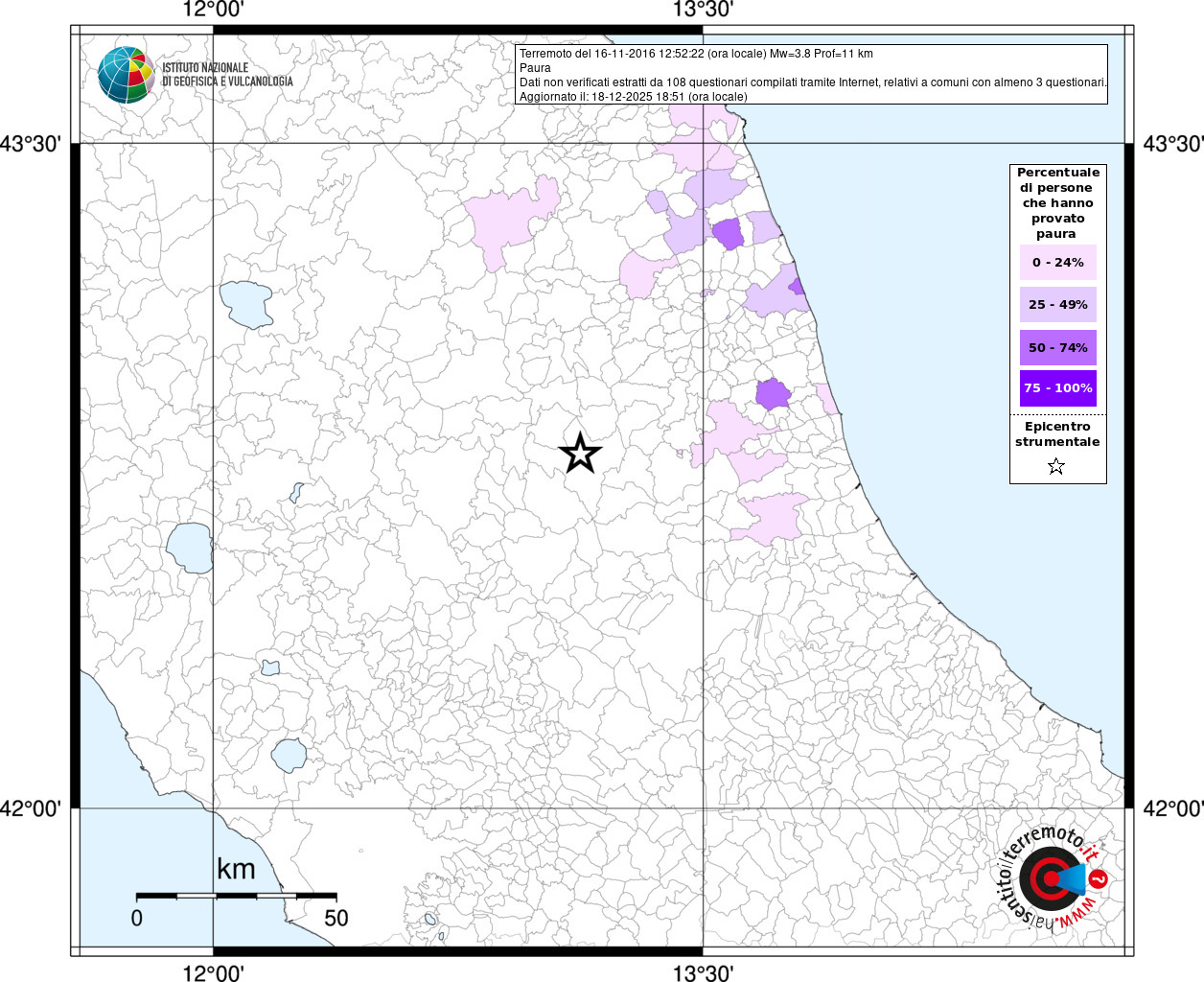Click the "Epicentro strumentale" legend label
The width and height of the screenshot is (1204, 982).
click(1057, 434)
